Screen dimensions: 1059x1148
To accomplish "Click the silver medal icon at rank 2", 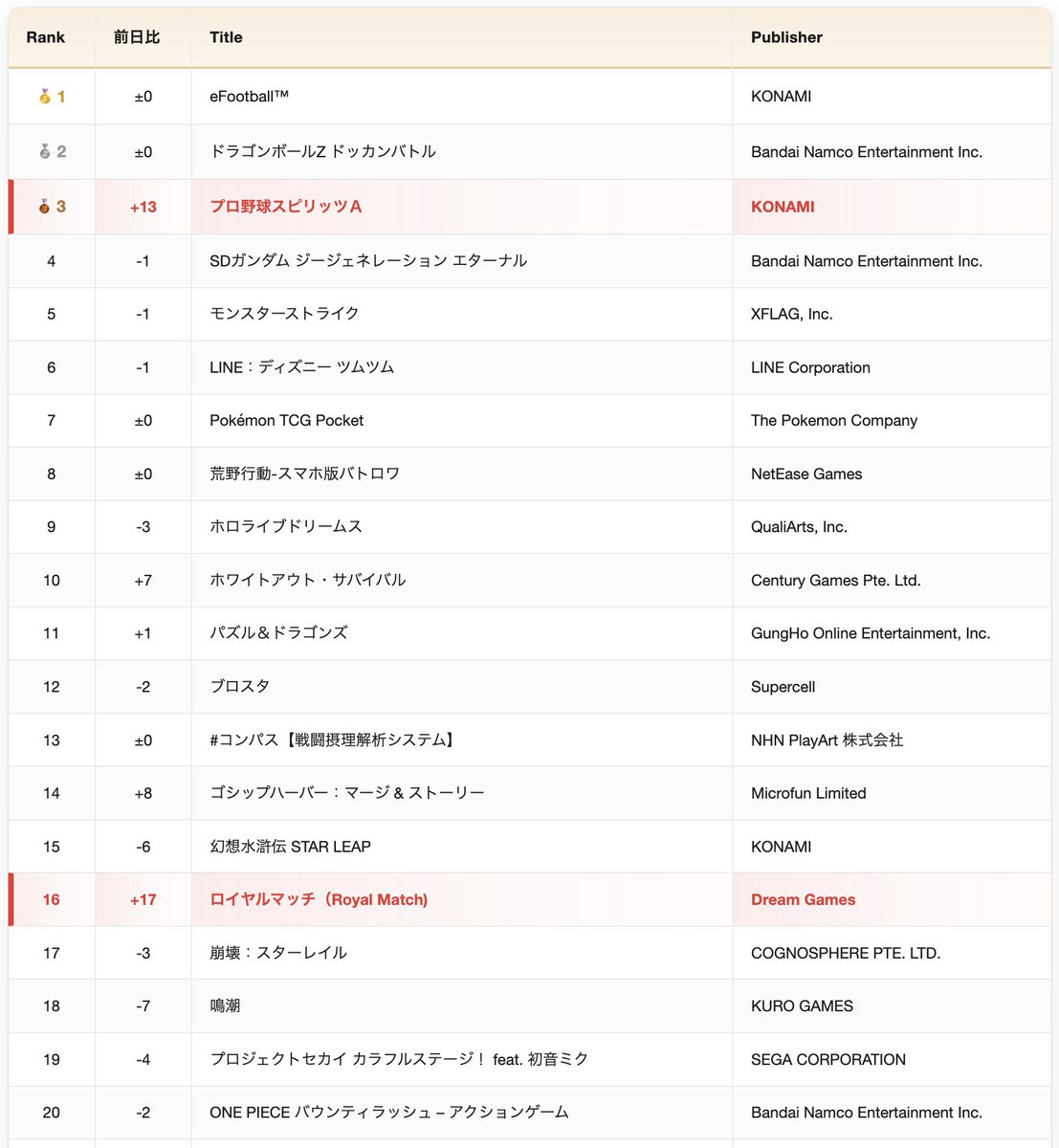I will pos(44,151).
